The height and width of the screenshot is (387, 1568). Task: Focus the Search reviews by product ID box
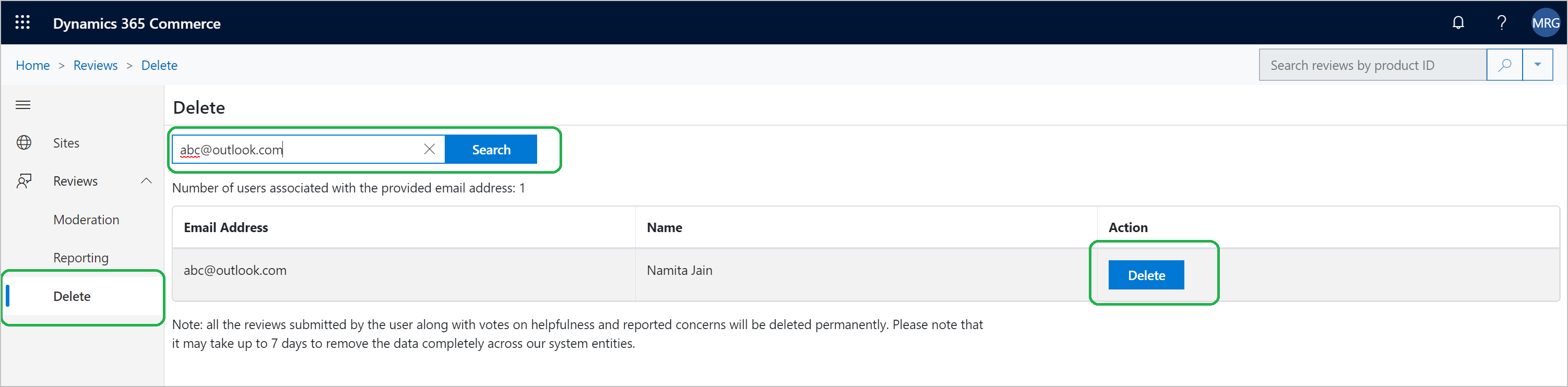click(1373, 65)
